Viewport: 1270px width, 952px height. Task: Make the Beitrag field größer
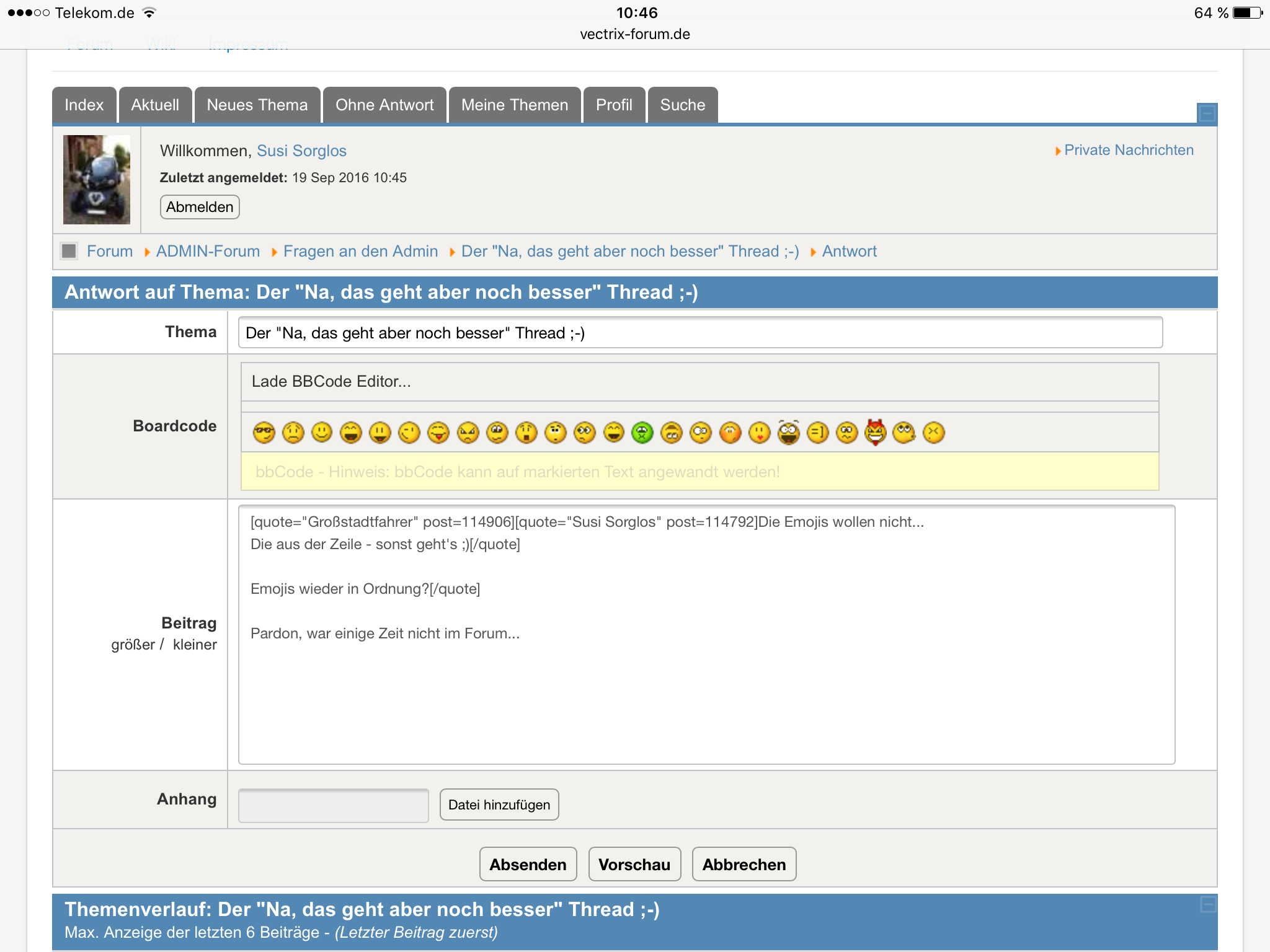132,645
